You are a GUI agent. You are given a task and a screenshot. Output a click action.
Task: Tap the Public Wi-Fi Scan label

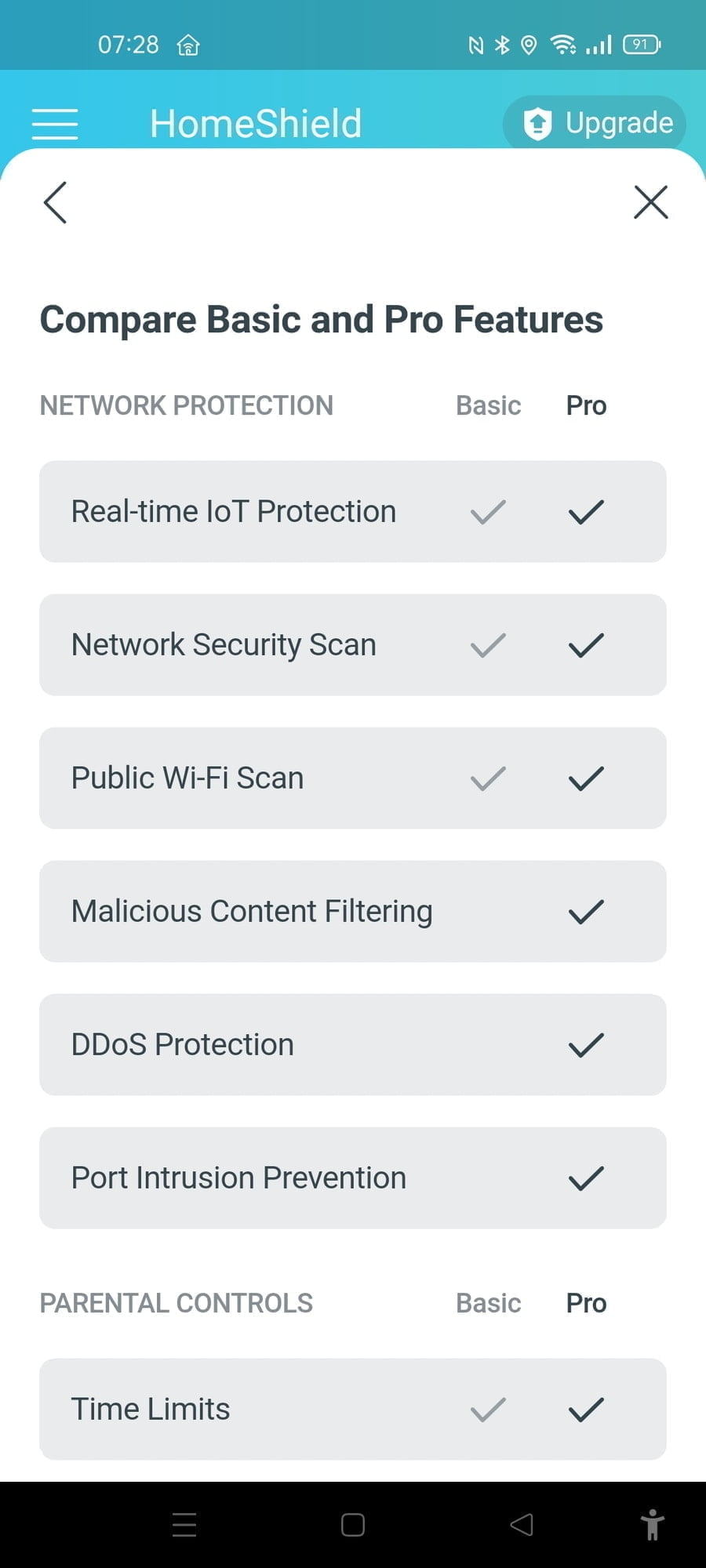tap(187, 779)
